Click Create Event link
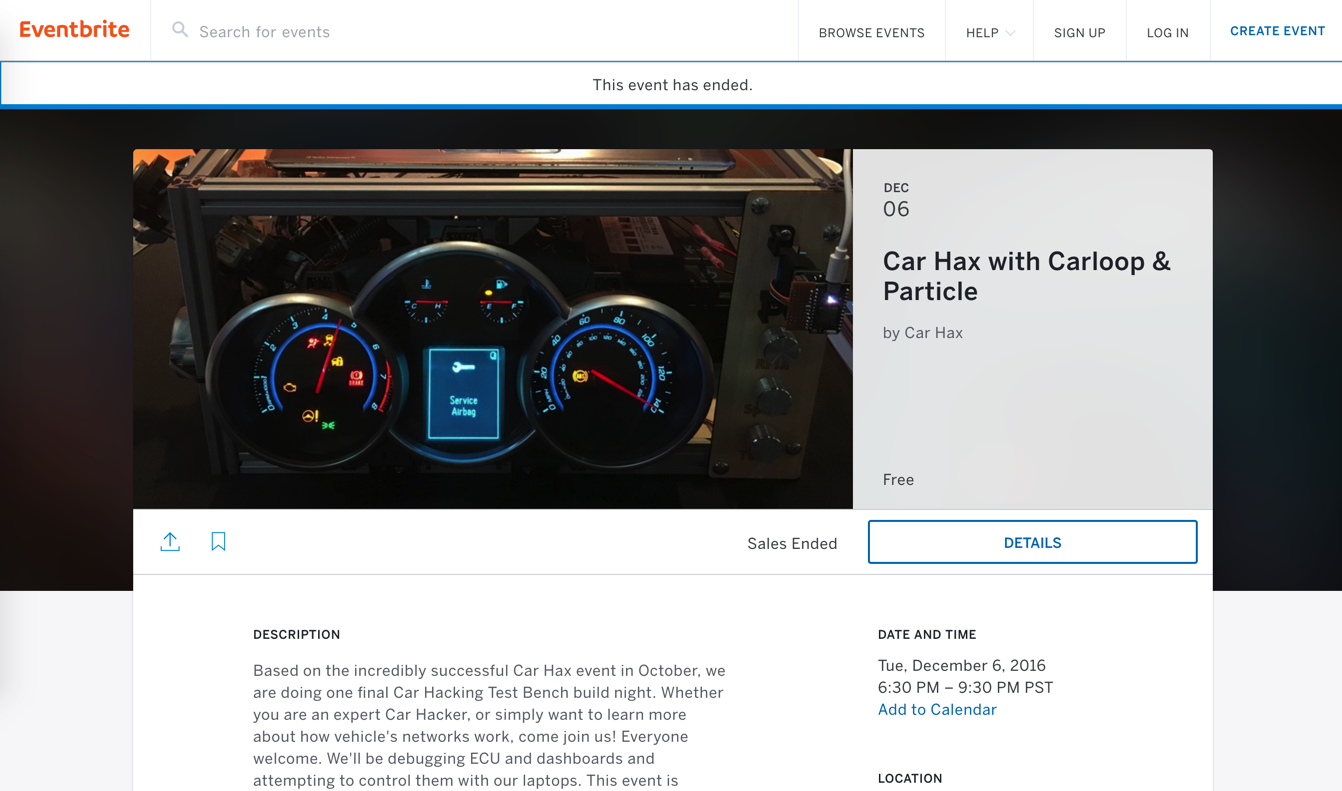The height and width of the screenshot is (791, 1342). point(1277,31)
